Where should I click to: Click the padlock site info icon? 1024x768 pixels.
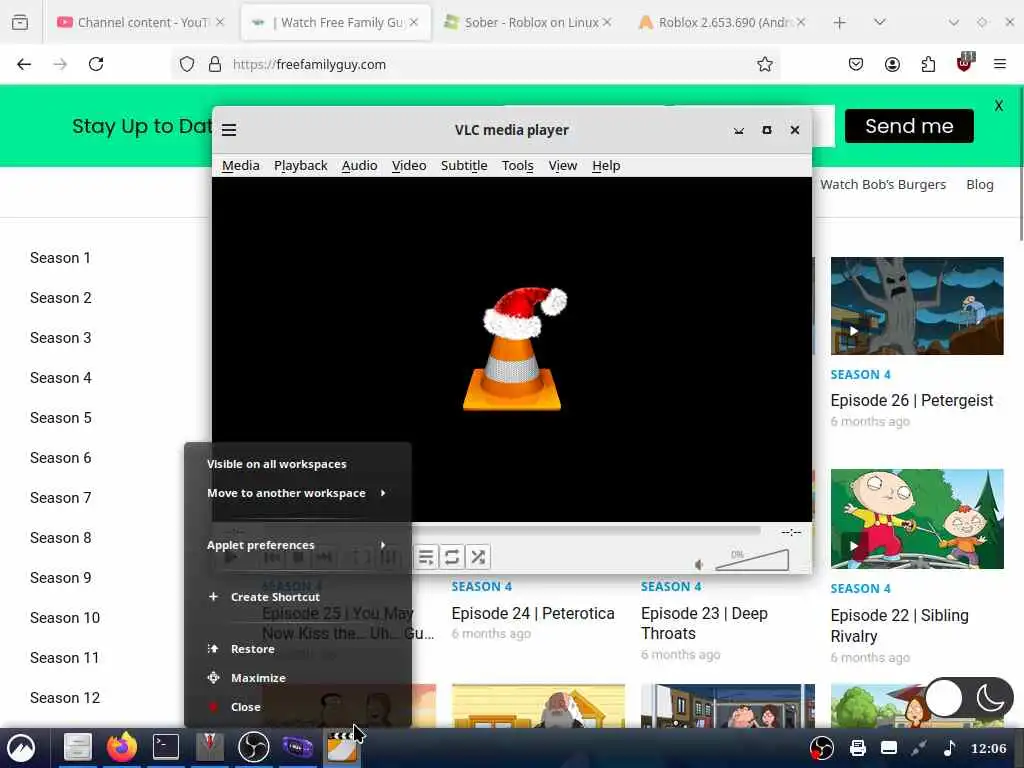[214, 64]
